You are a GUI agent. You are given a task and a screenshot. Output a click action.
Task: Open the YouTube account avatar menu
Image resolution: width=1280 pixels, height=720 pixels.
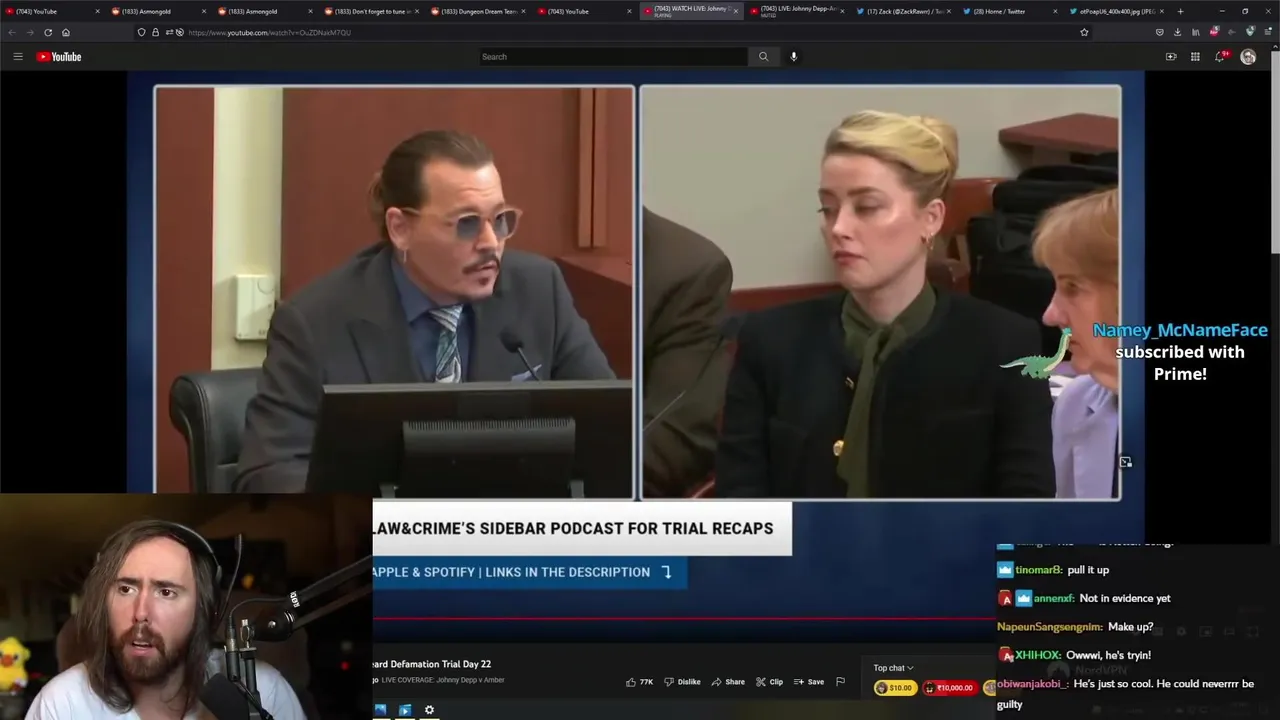point(1248,57)
